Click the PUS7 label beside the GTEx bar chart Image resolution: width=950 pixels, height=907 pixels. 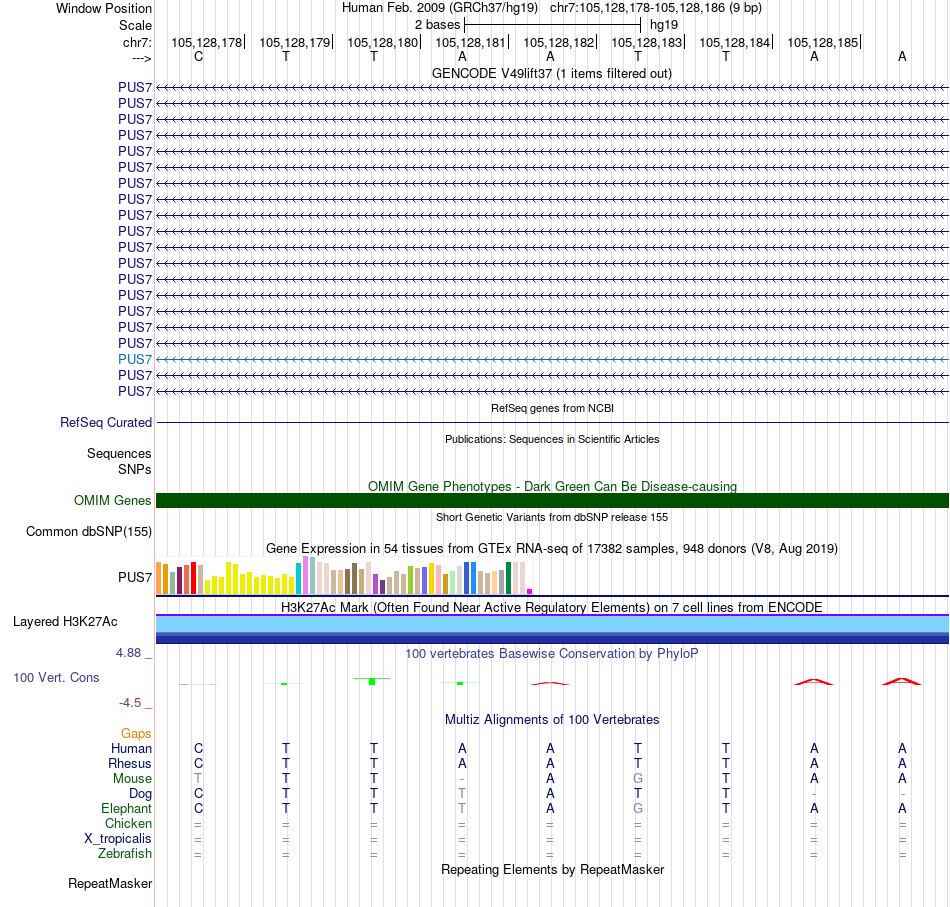[x=135, y=577]
